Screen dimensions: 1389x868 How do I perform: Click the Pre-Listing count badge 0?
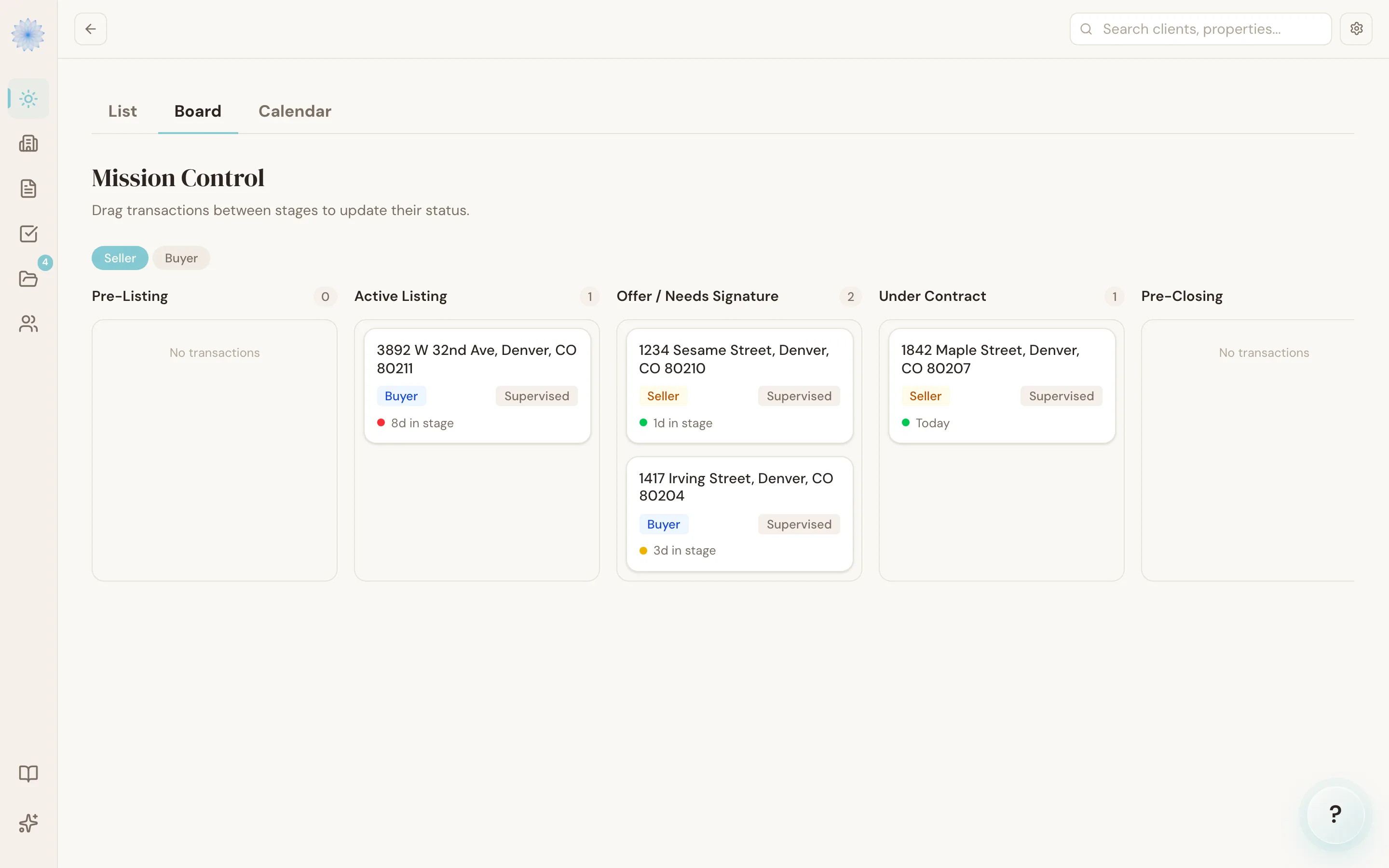pos(326,297)
